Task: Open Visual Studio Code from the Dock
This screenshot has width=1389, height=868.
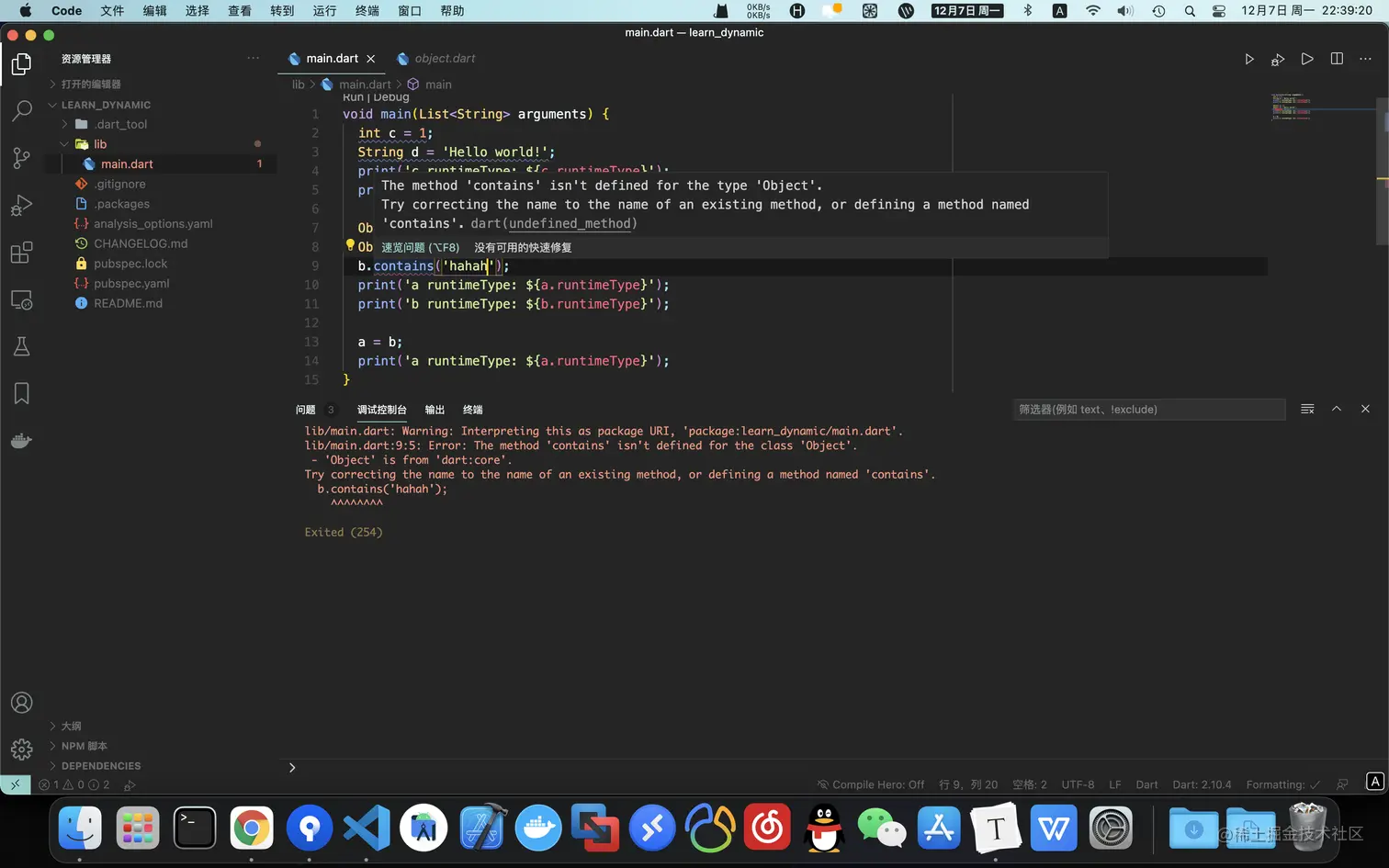Action: [x=367, y=829]
